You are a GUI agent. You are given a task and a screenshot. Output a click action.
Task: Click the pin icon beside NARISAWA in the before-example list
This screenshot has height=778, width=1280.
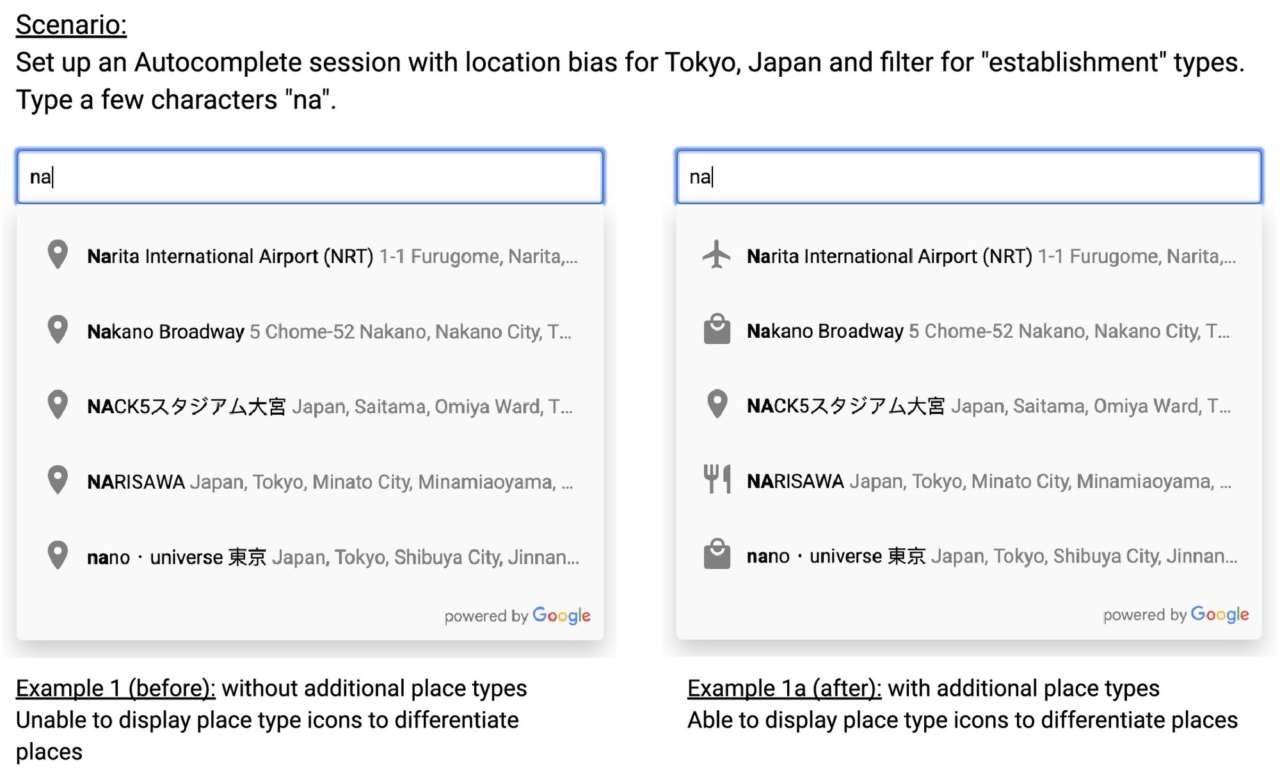[58, 480]
